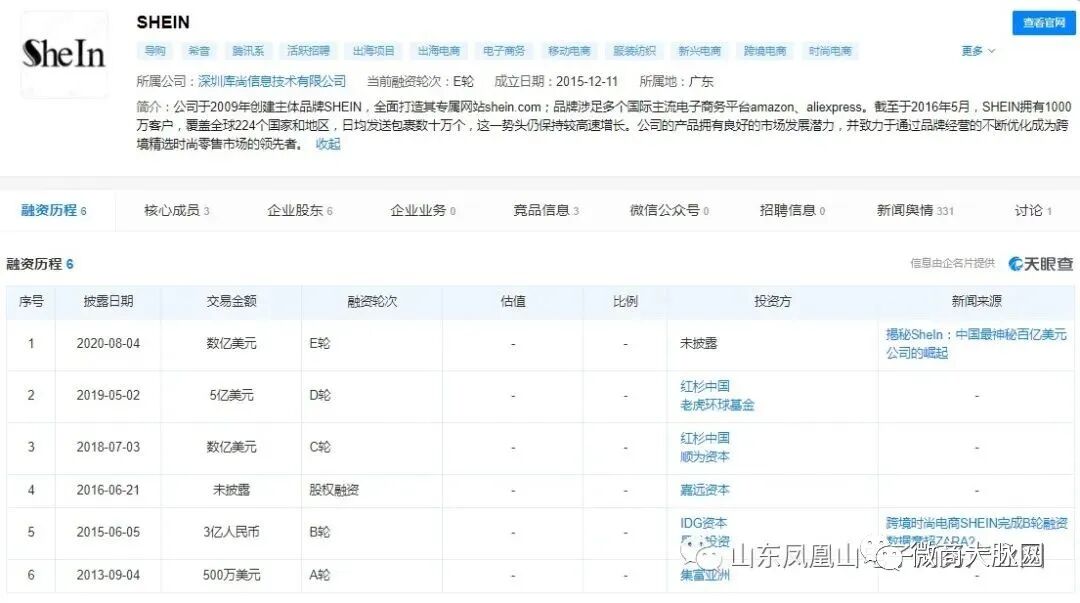Viewport: 1080px width, 603px height.
Task: Select the 导购 tag
Action: coord(155,51)
